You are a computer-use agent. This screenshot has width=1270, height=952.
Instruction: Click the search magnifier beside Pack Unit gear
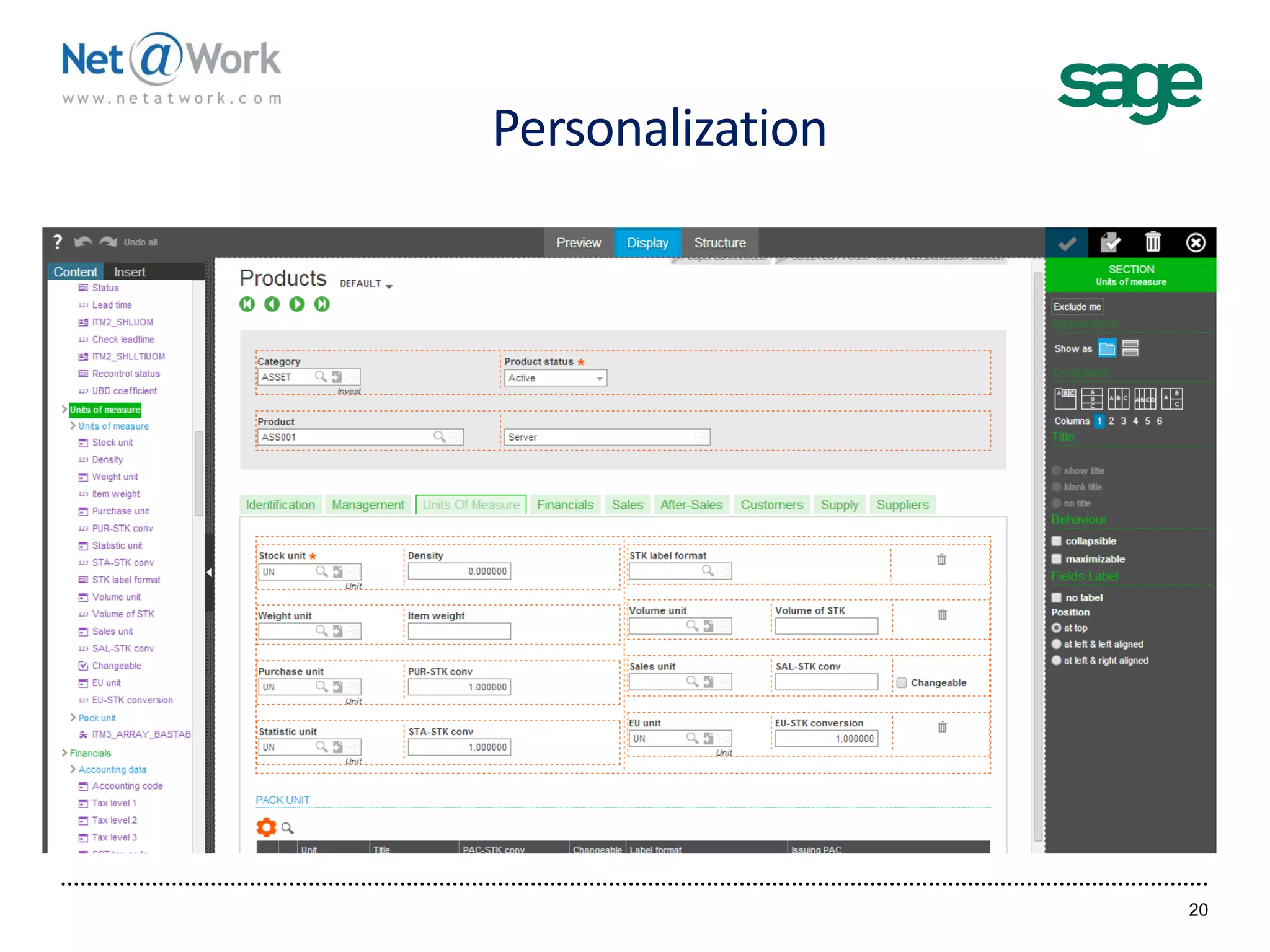[287, 828]
